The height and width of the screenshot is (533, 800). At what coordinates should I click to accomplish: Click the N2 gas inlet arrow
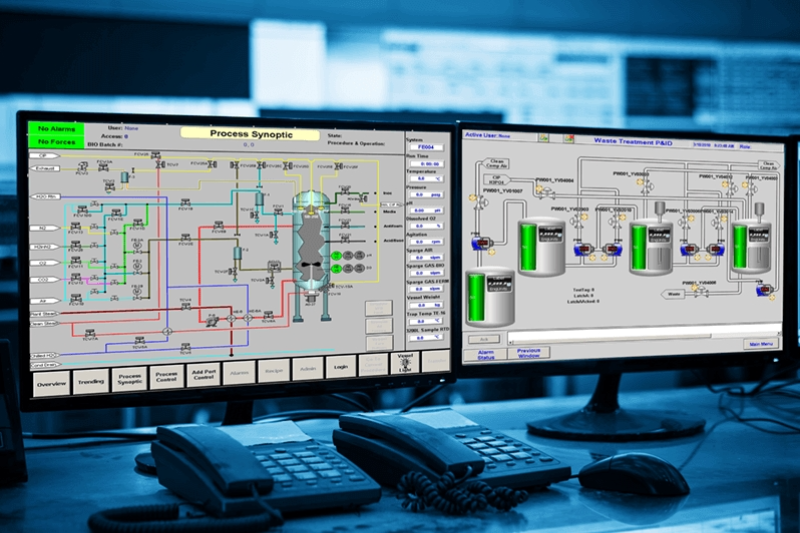point(45,229)
